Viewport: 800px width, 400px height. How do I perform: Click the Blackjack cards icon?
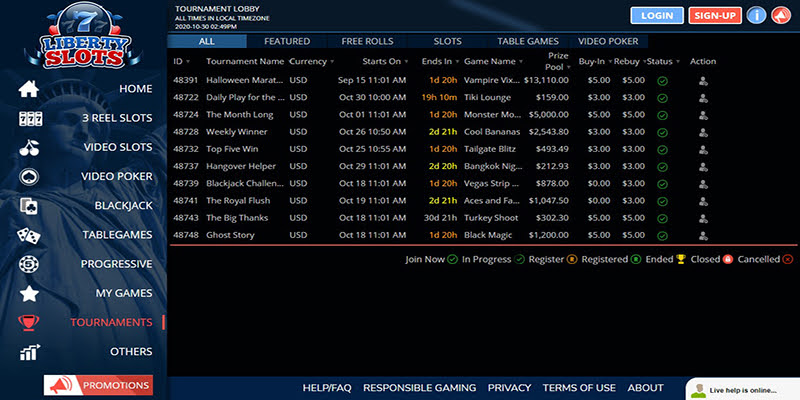tap(29, 206)
